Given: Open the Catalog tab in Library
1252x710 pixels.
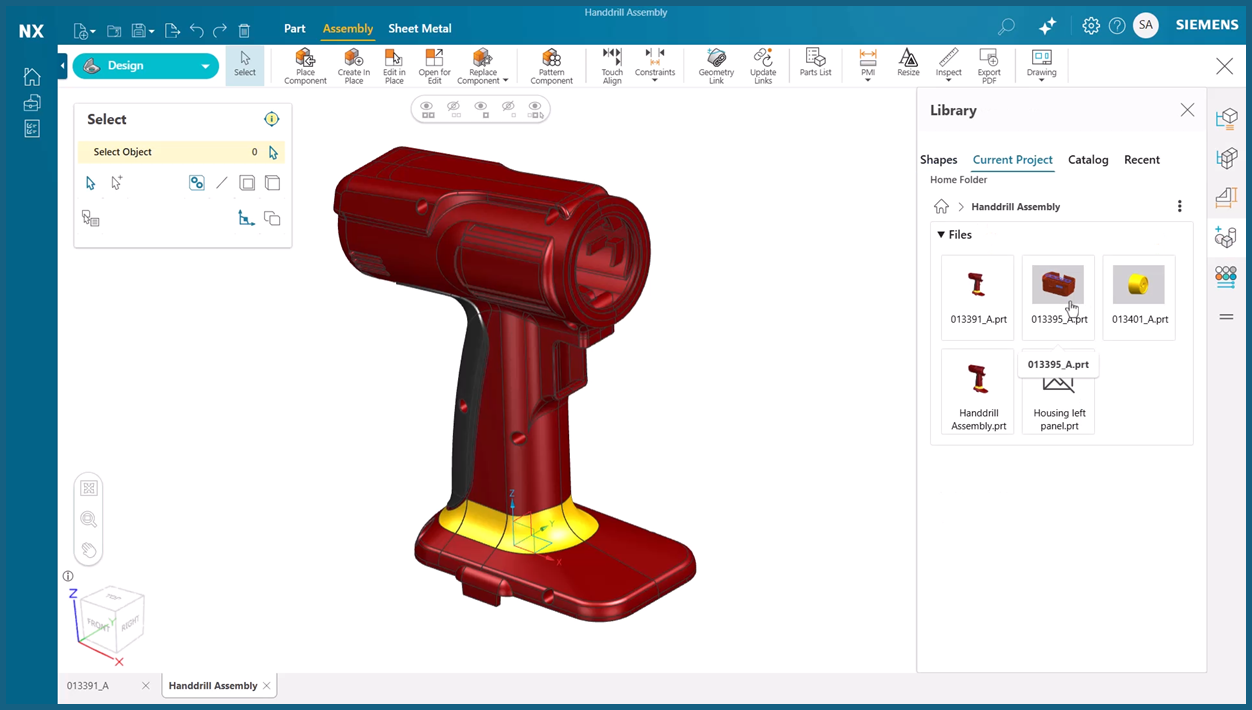Looking at the screenshot, I should tap(1088, 160).
